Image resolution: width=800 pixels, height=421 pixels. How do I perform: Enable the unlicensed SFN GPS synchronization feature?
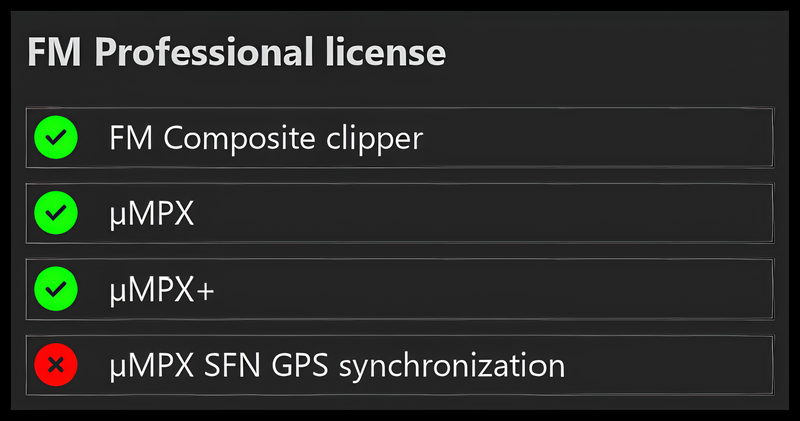click(56, 365)
